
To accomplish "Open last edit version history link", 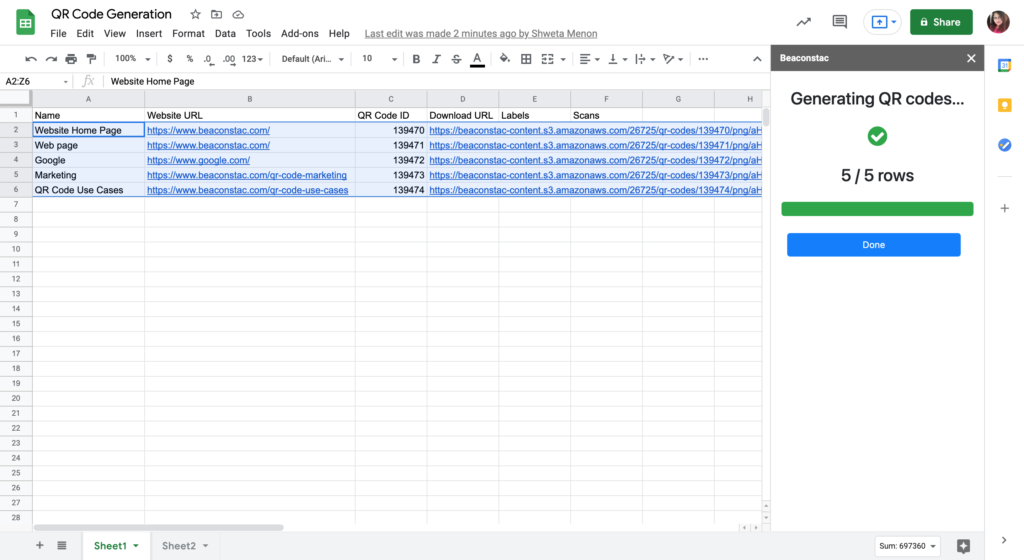I will tap(481, 33).
